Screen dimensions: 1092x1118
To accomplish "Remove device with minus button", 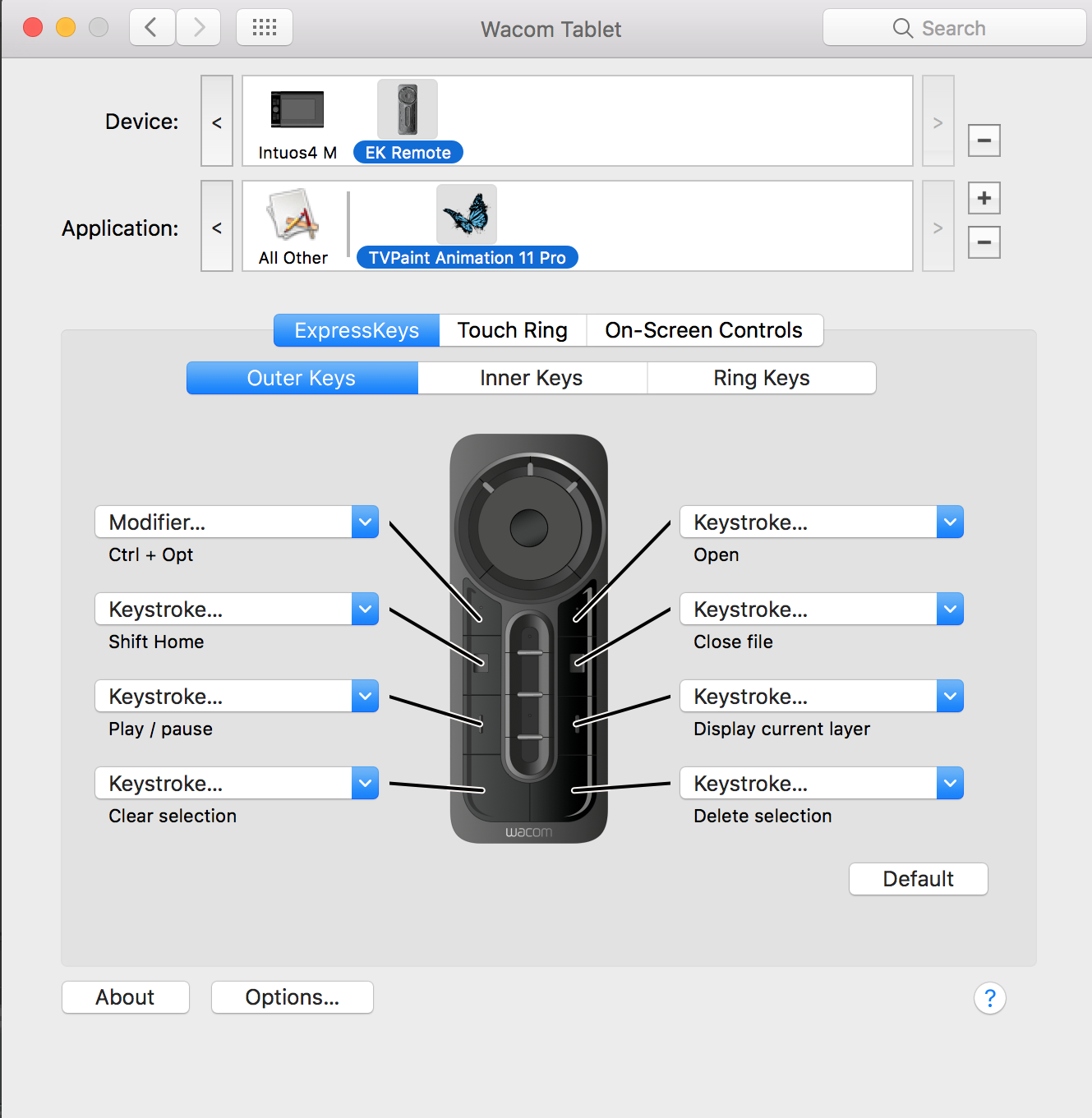I will tap(984, 140).
